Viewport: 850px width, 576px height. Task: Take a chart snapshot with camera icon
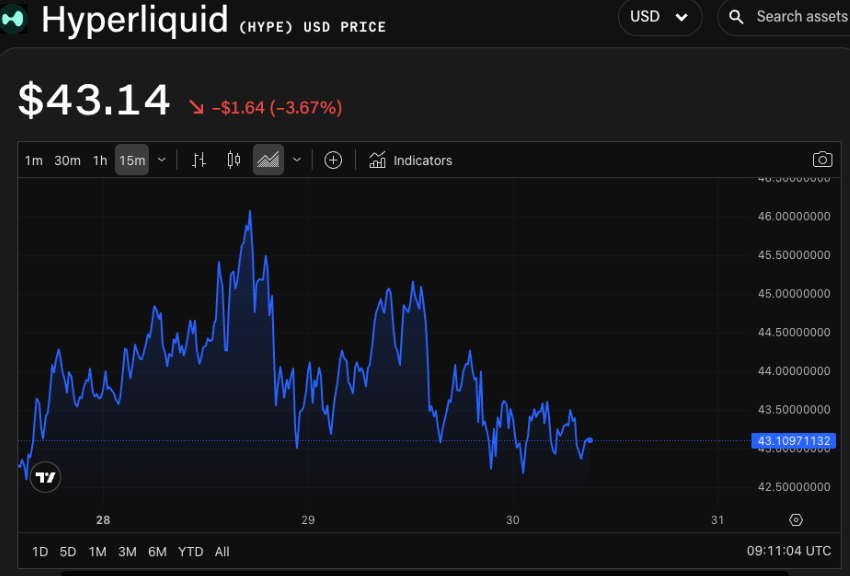(x=822, y=160)
